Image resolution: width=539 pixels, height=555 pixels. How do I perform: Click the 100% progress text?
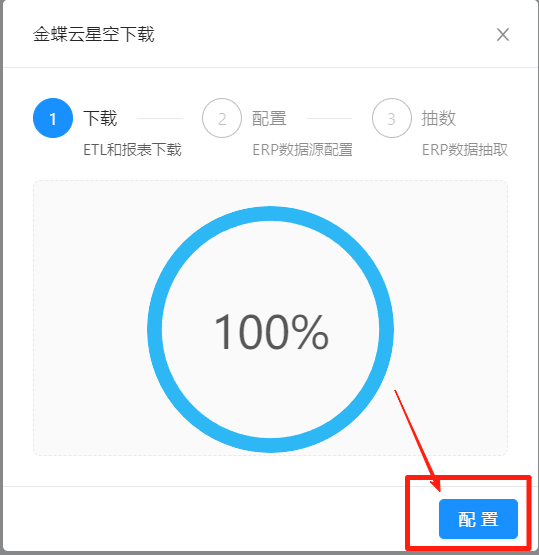(271, 332)
